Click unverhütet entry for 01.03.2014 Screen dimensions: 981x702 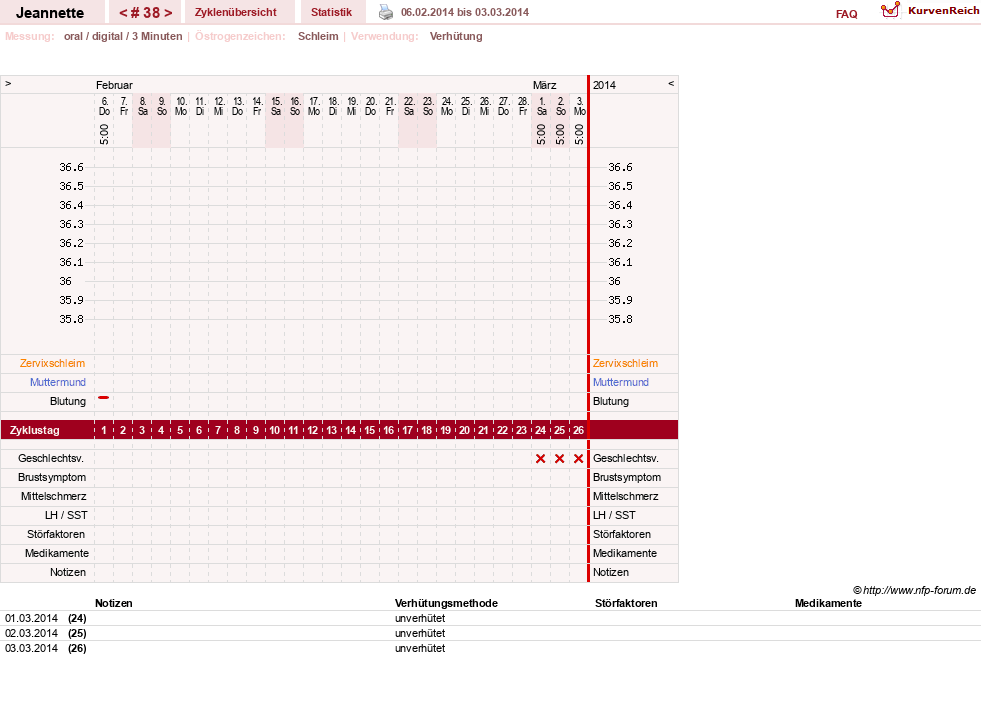click(x=420, y=618)
